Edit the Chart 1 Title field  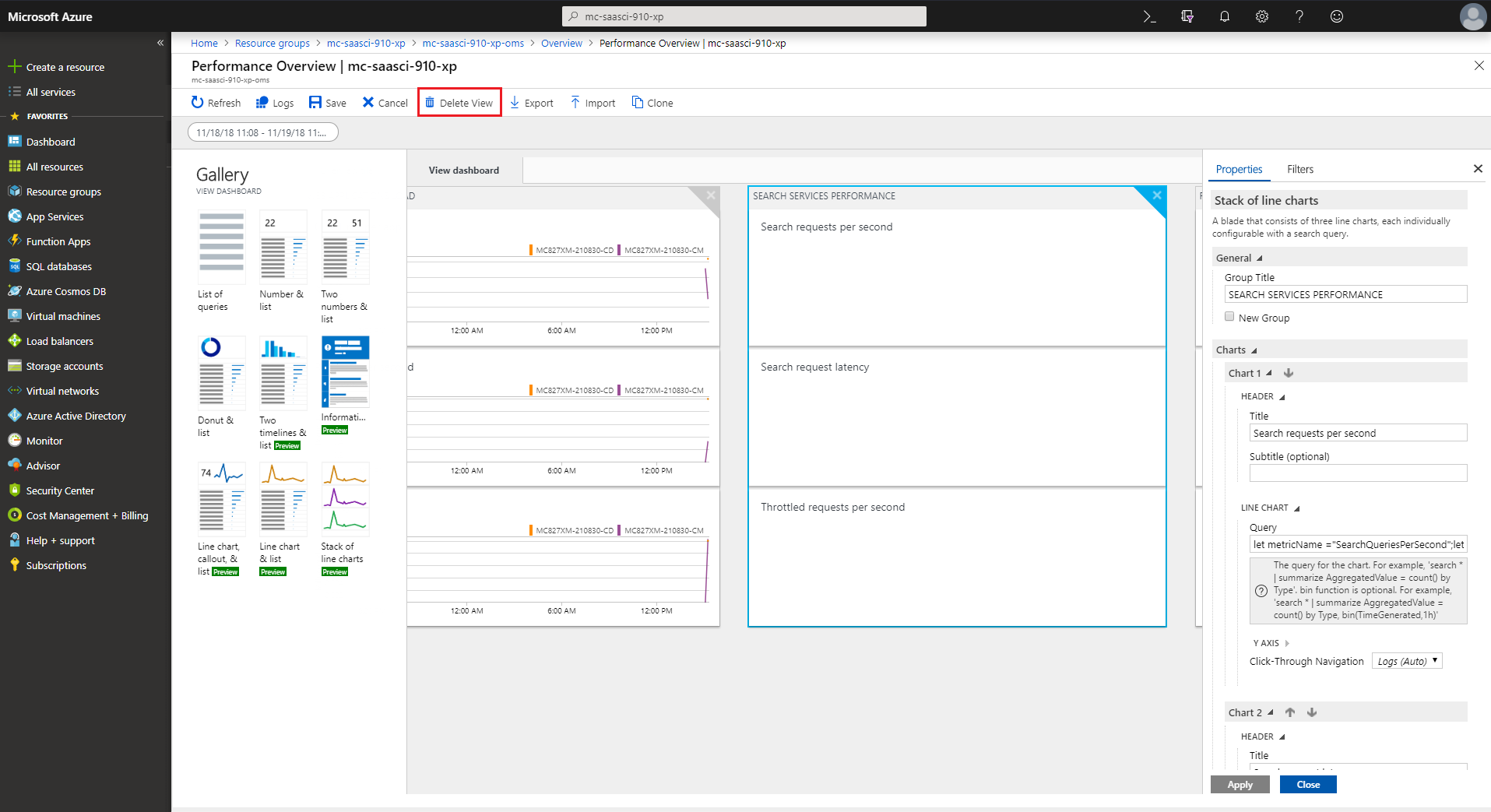click(x=1358, y=433)
